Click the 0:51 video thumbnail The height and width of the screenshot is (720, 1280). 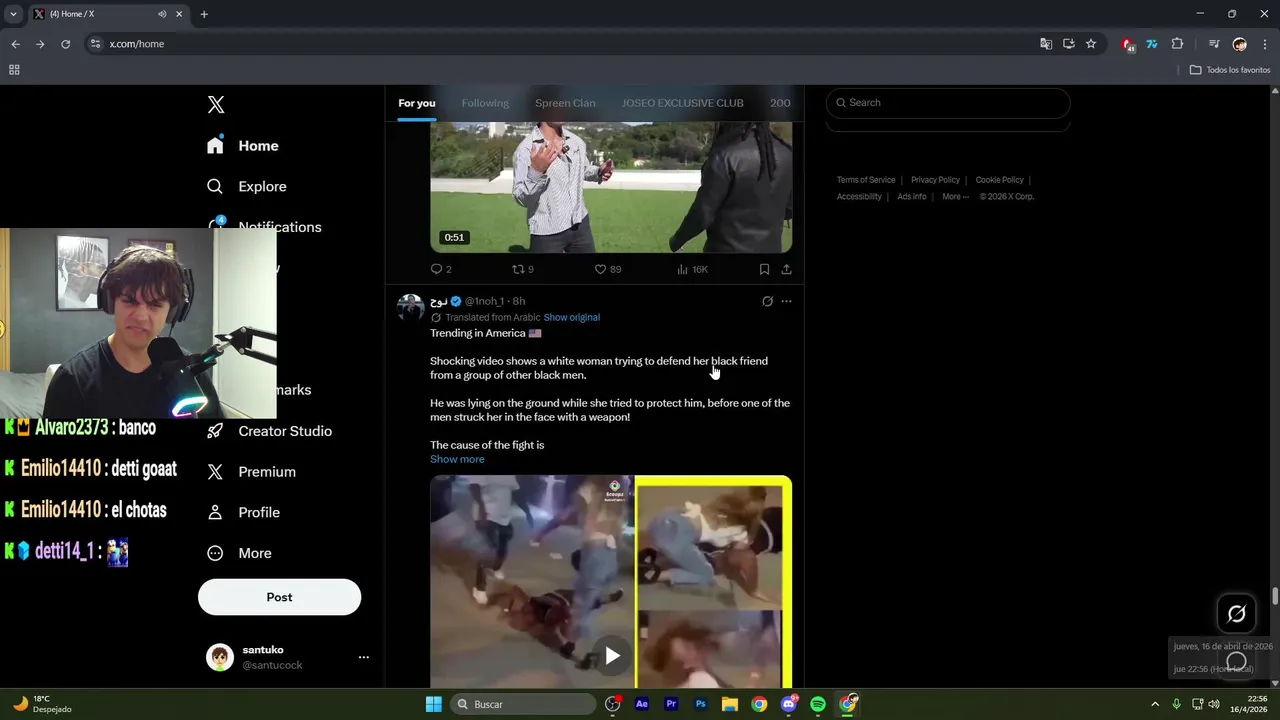[611, 188]
